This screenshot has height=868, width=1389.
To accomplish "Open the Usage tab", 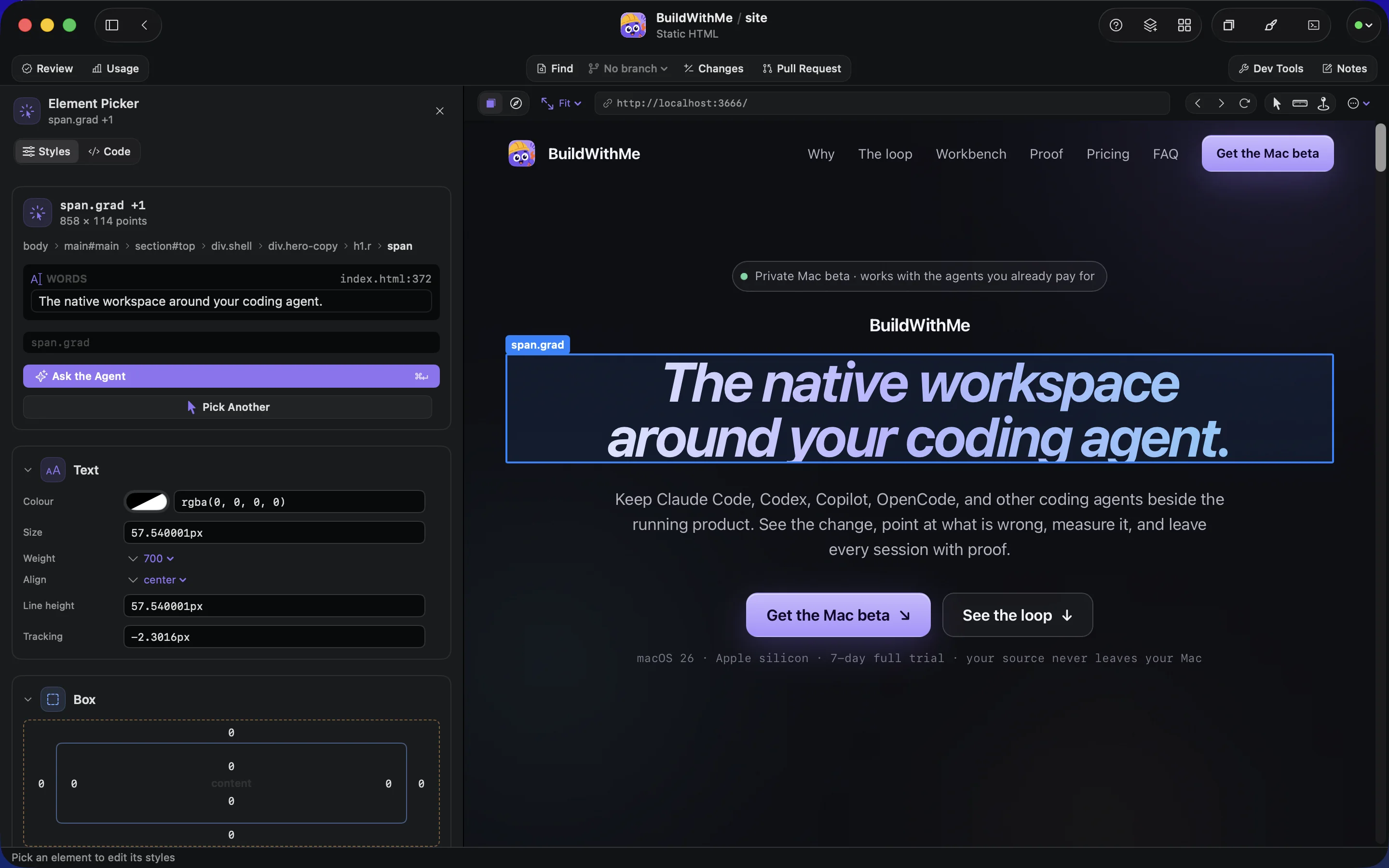I will (x=115, y=69).
